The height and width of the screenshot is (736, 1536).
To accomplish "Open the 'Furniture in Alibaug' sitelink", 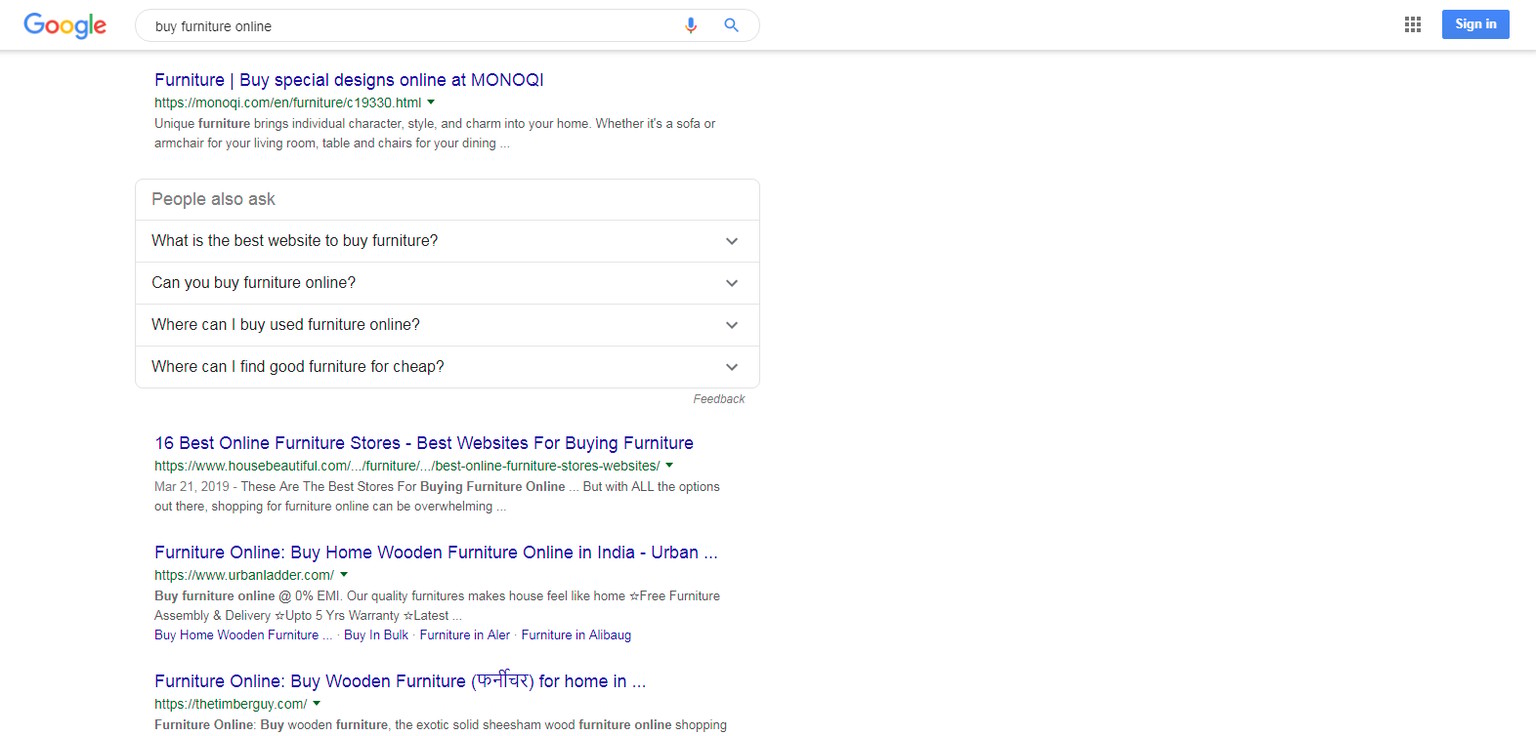I will pos(576,635).
